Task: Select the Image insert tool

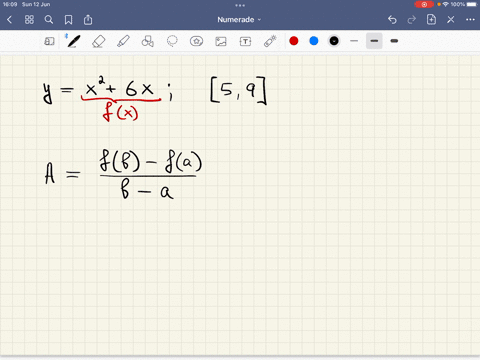Action: coord(221,41)
